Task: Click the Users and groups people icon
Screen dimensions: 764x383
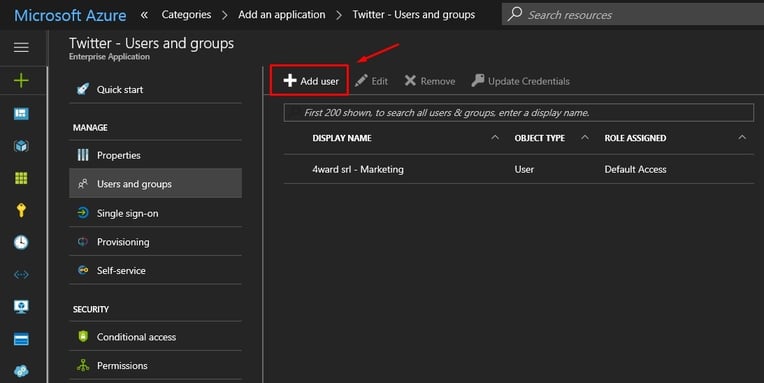Action: coord(83,184)
